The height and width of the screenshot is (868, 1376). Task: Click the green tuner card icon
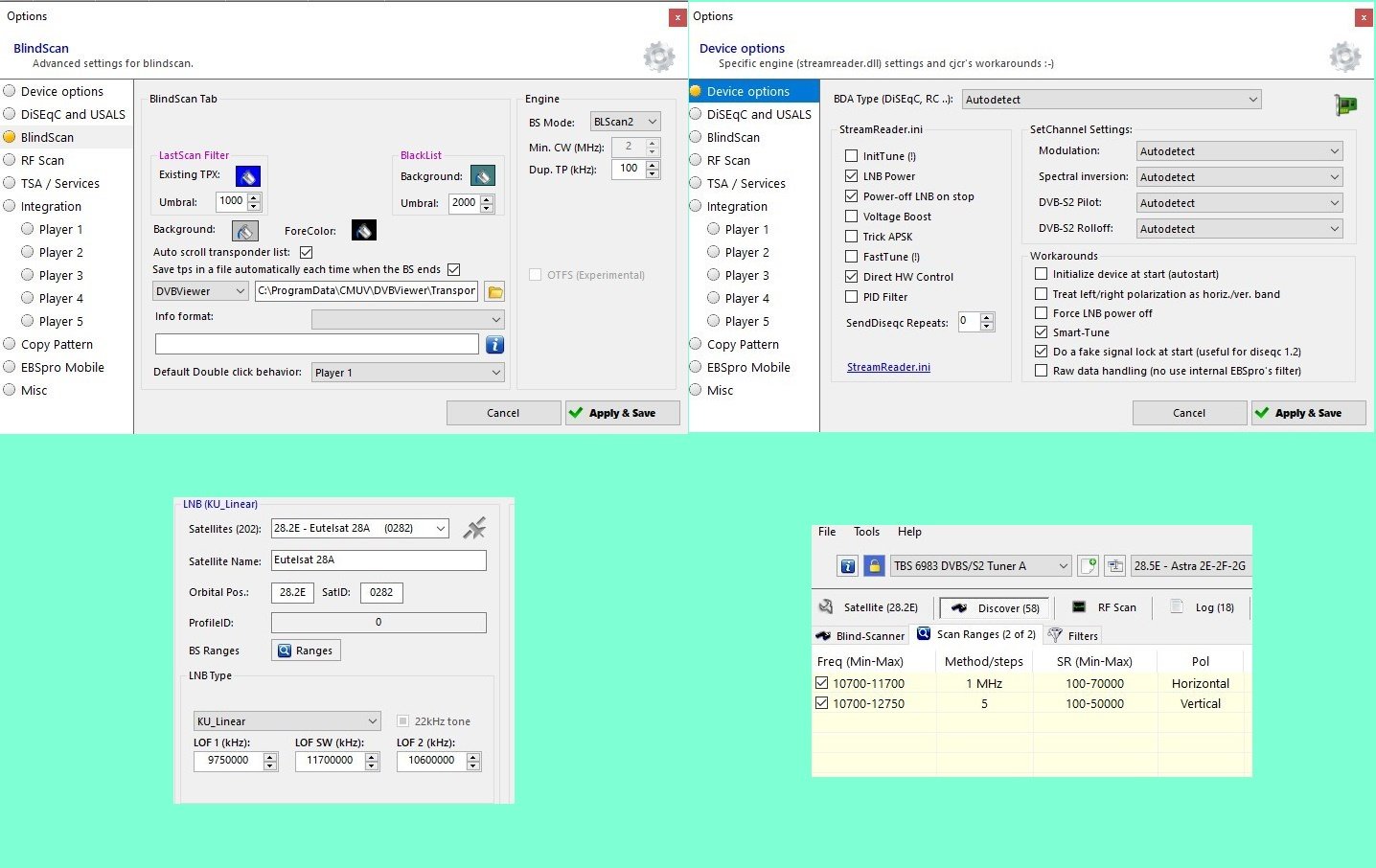tap(1345, 104)
